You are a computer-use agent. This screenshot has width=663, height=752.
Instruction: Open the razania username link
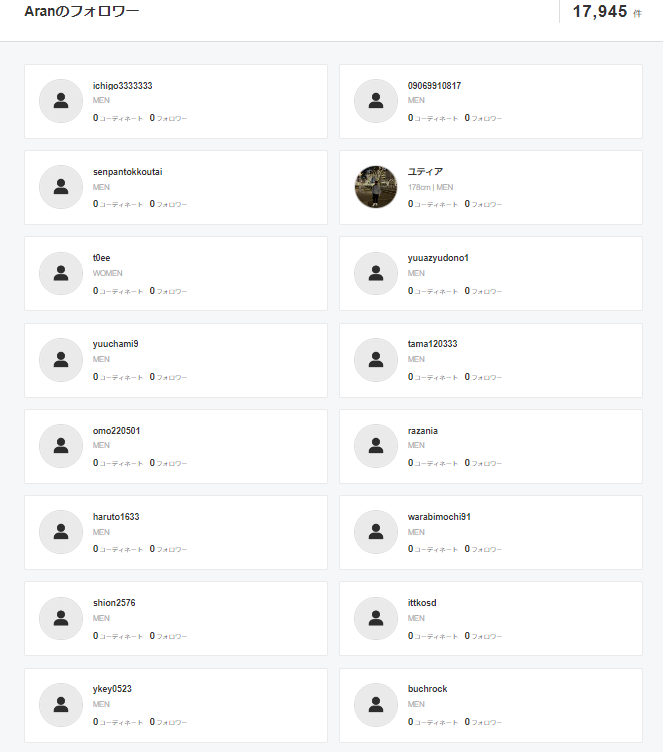[423, 431]
